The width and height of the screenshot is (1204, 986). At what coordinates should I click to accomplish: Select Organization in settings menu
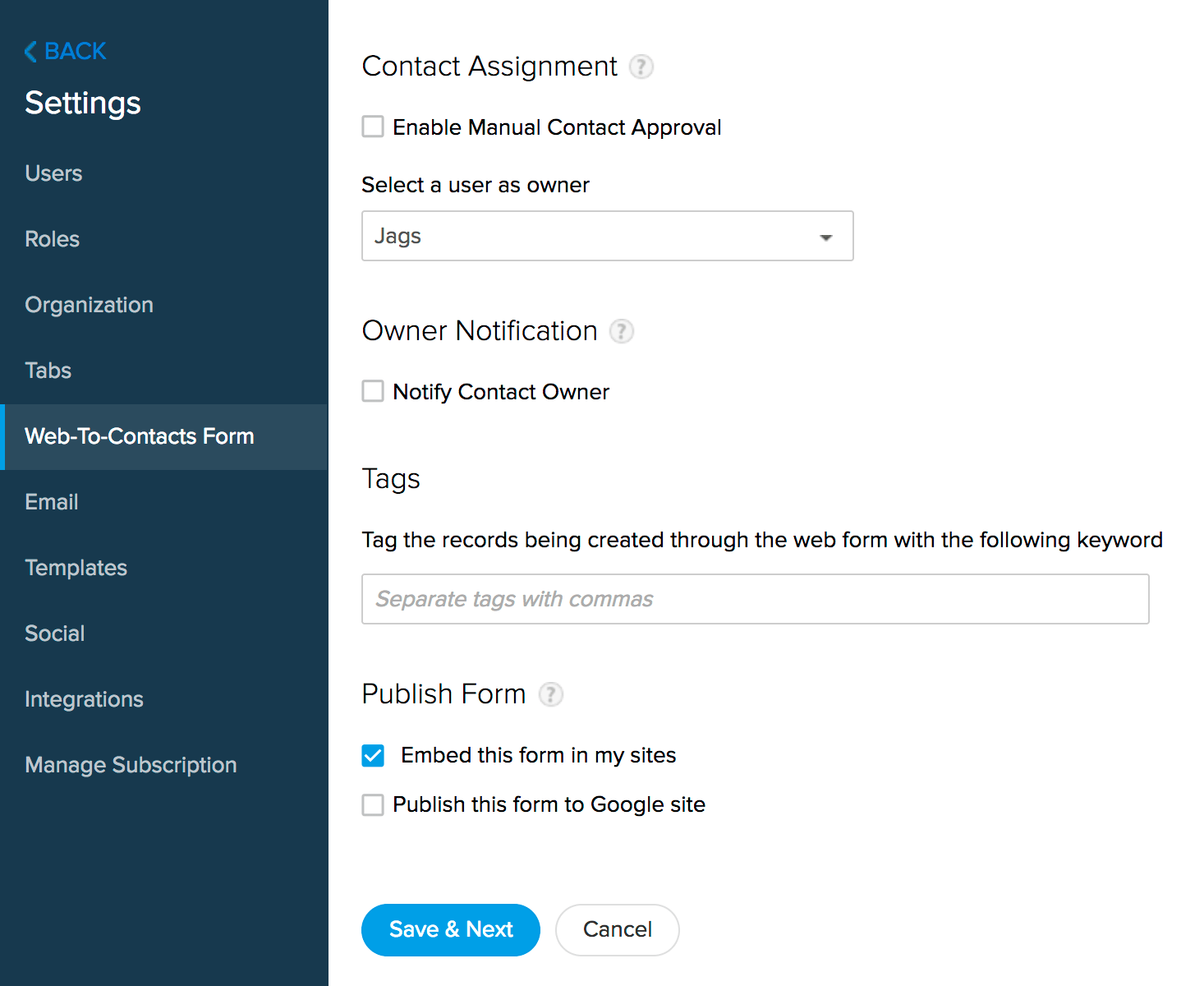89,305
